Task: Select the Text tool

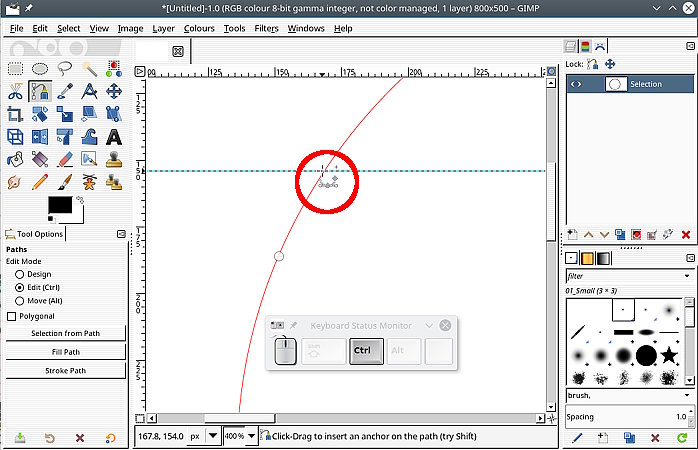Action: [x=114, y=137]
